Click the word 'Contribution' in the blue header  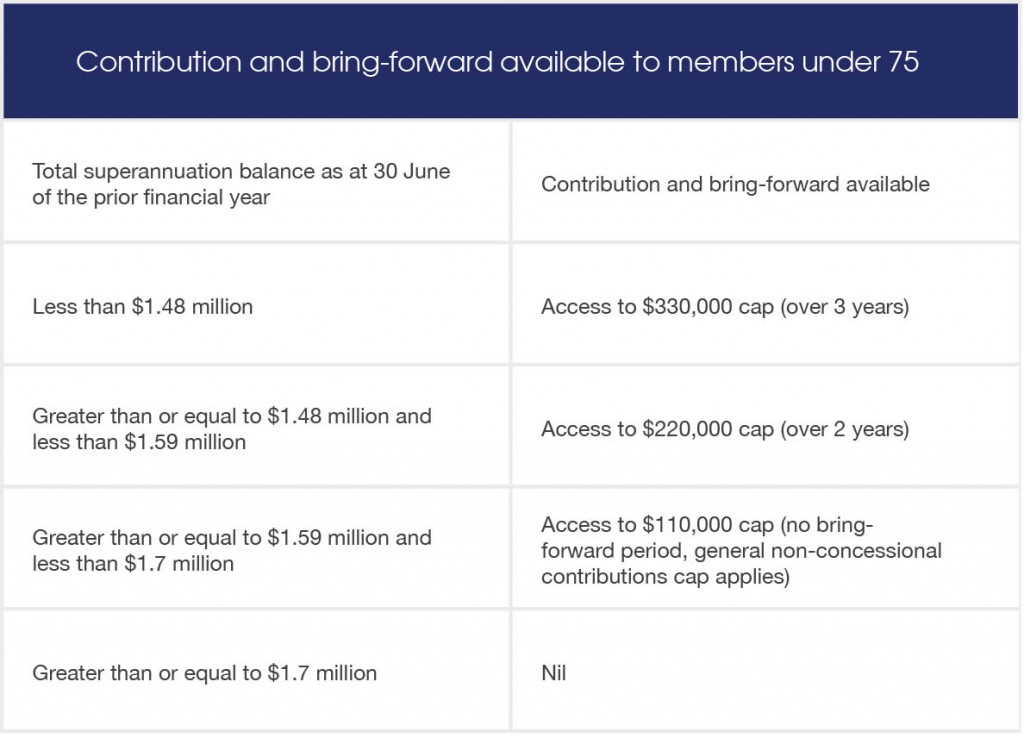pos(159,61)
